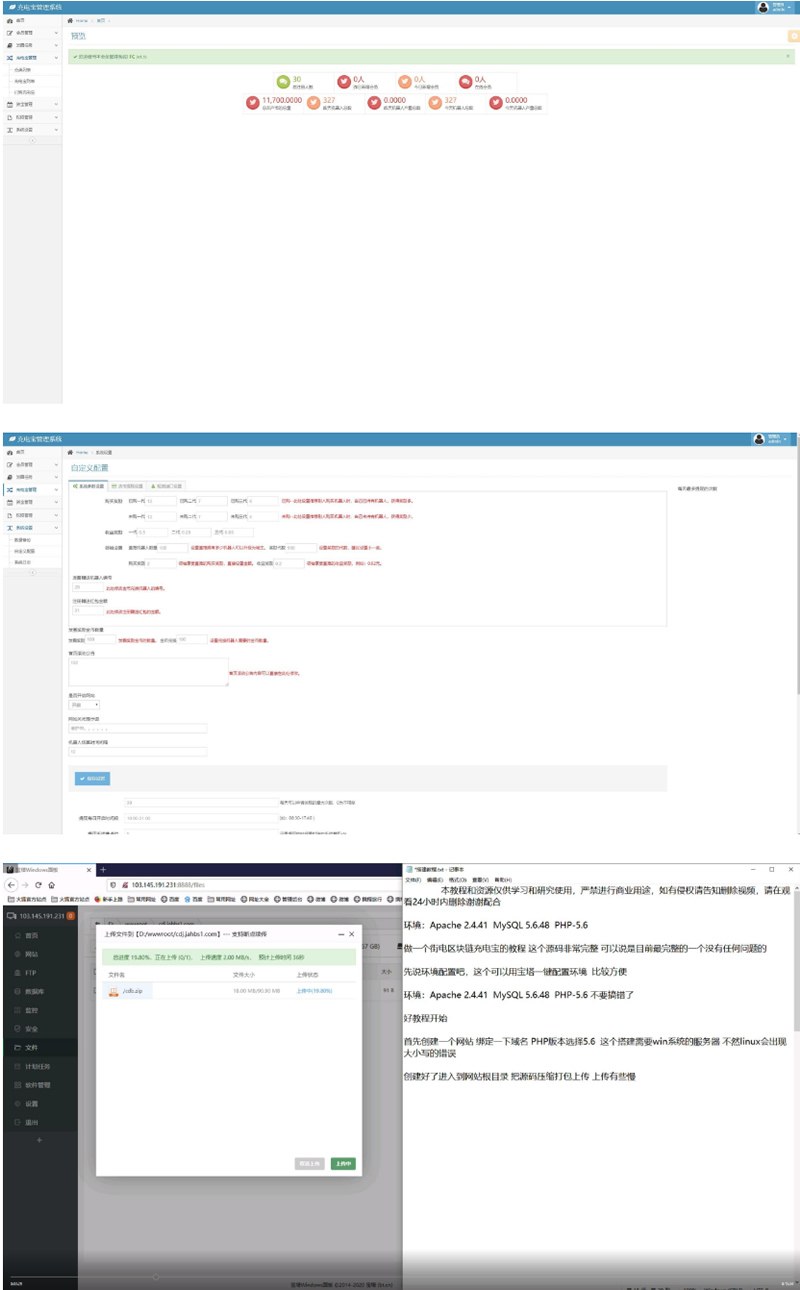Viewport: 800px width, 1290px height.
Task: Click the orange settings gear in 预览 page
Action: [x=793, y=36]
